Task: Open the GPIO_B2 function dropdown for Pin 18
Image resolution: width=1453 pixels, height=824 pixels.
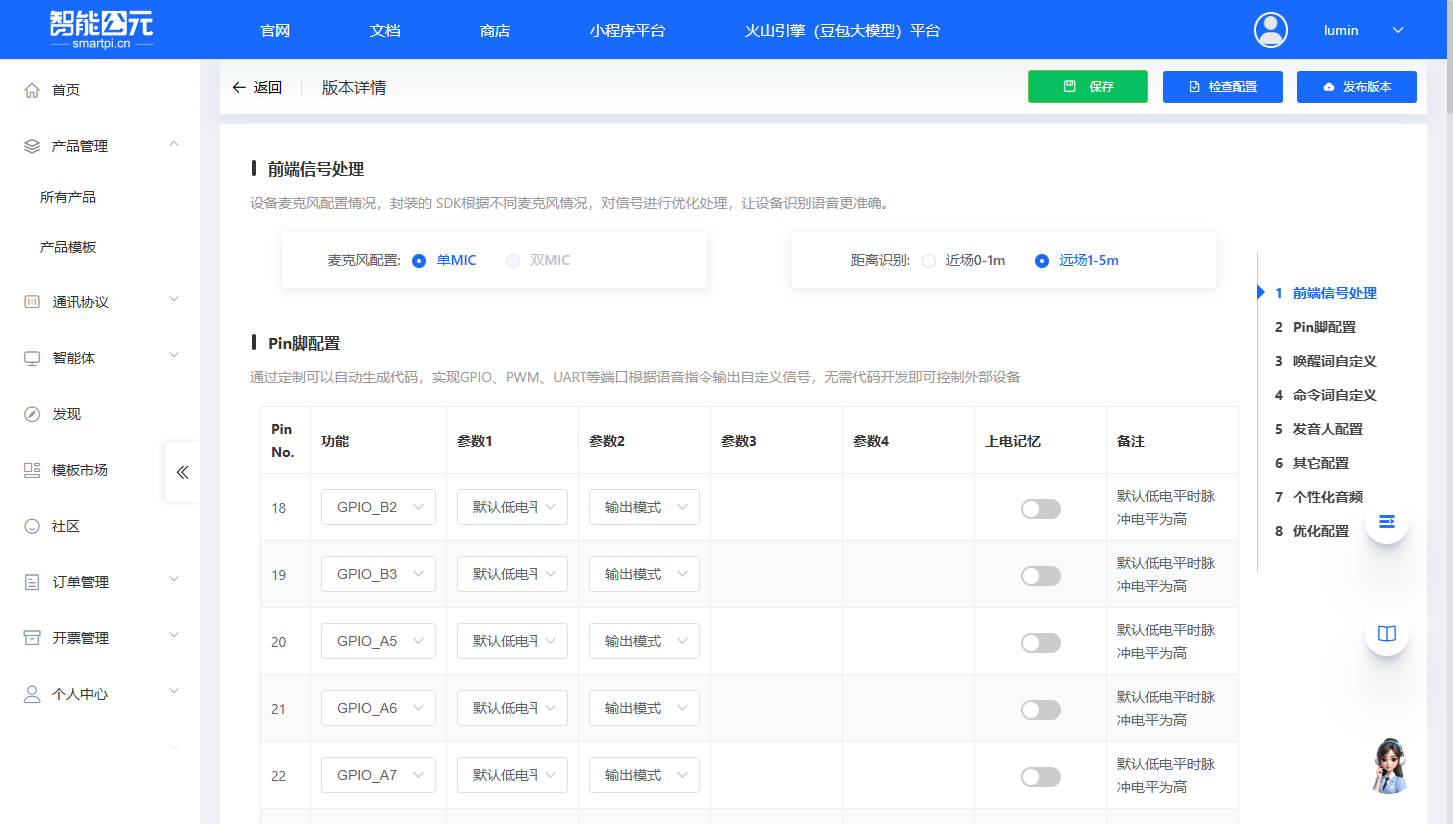Action: pyautogui.click(x=378, y=507)
